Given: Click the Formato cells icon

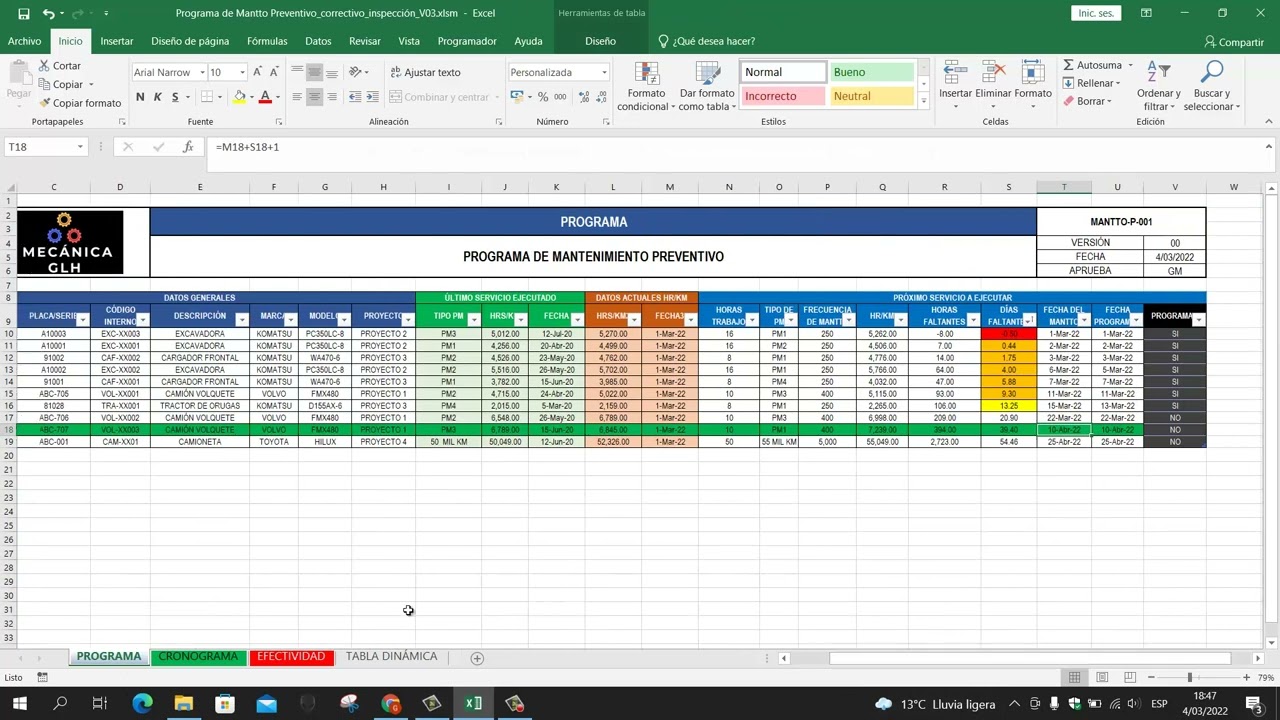Looking at the screenshot, I should 1032,73.
